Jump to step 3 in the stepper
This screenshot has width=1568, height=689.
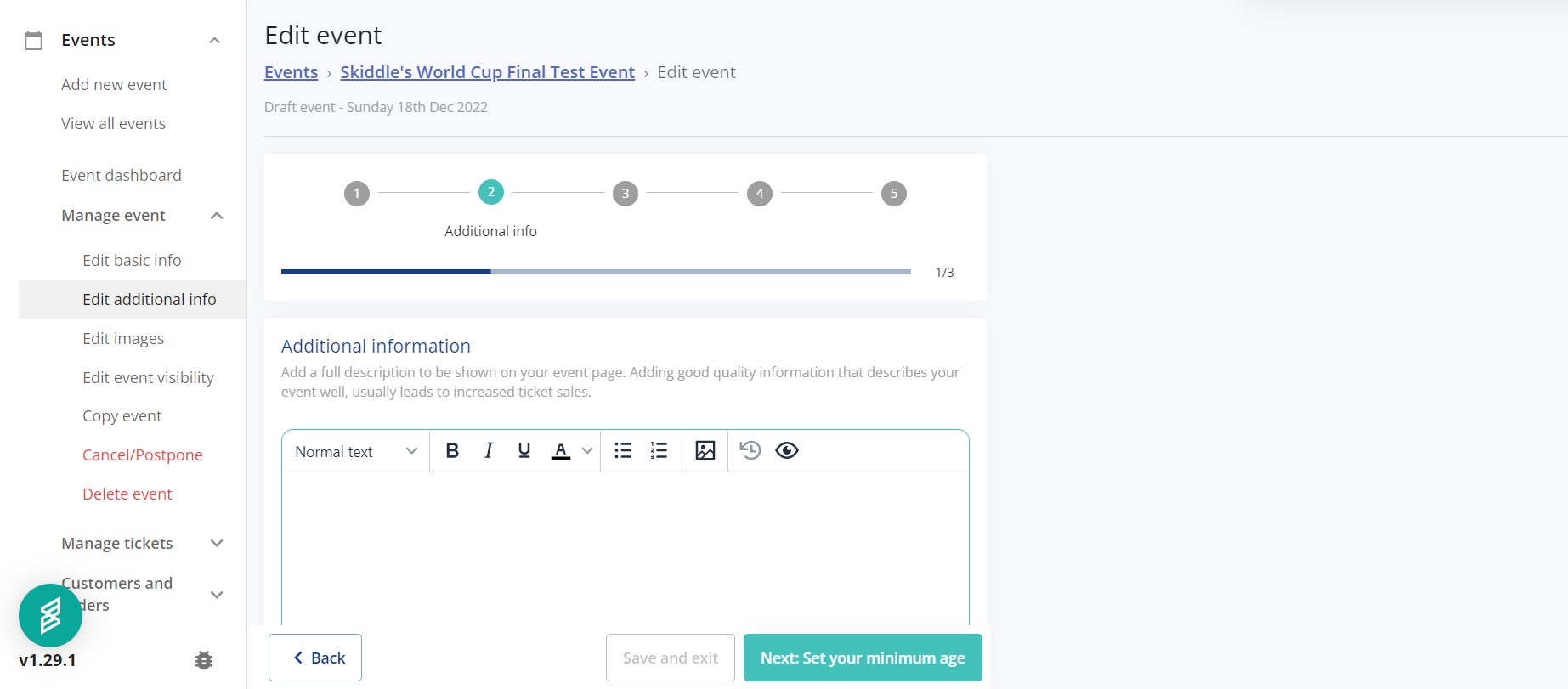(626, 194)
